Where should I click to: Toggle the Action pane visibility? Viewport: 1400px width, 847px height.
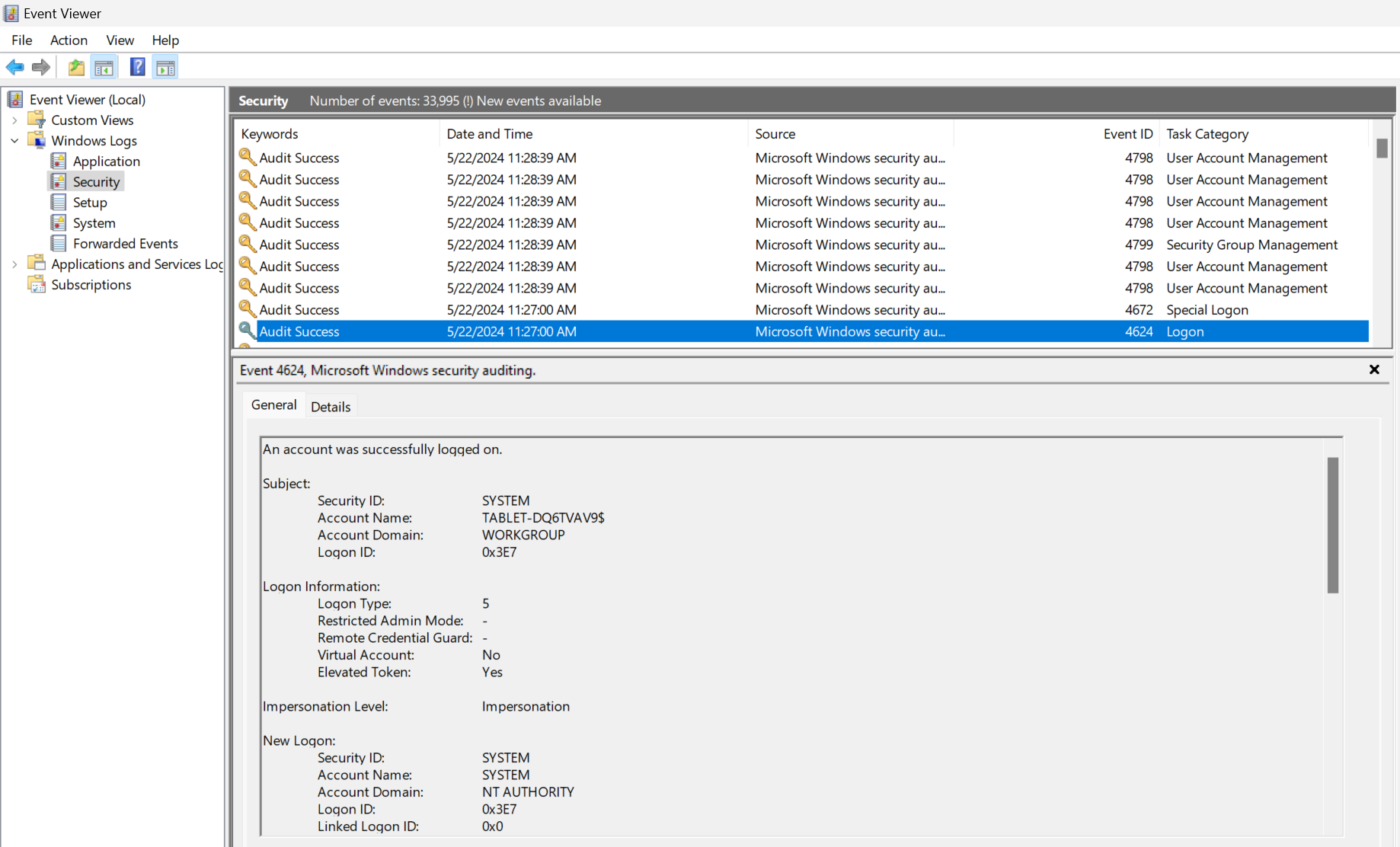click(165, 67)
